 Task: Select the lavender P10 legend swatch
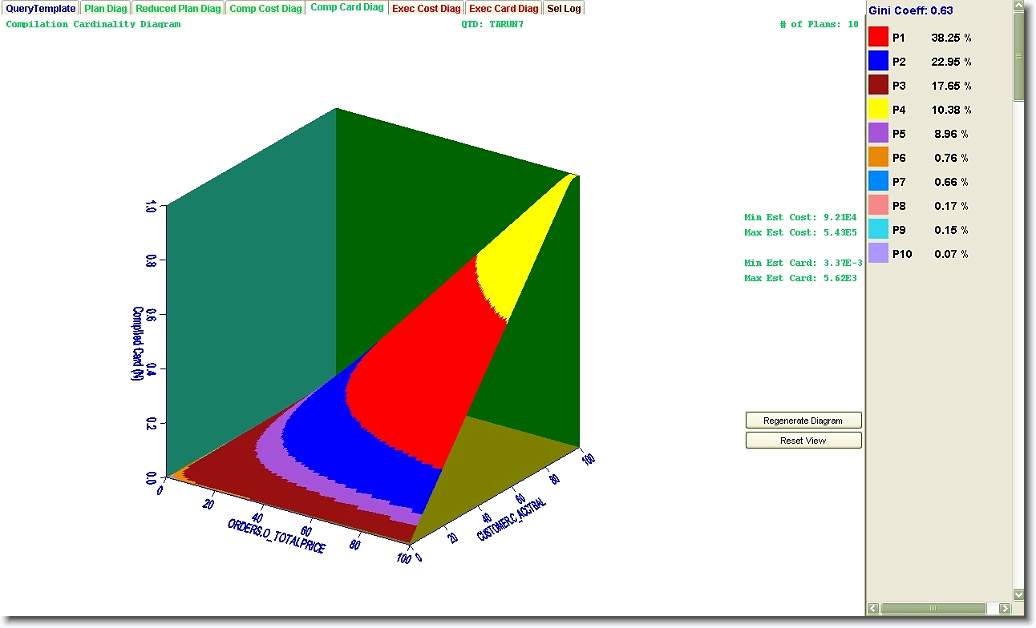coord(878,253)
